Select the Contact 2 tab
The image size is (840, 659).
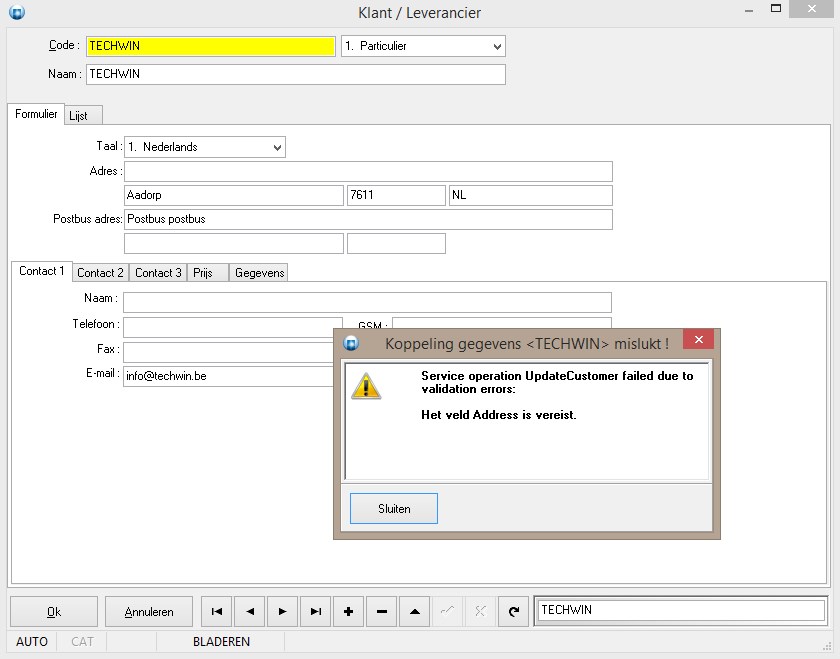pos(100,273)
